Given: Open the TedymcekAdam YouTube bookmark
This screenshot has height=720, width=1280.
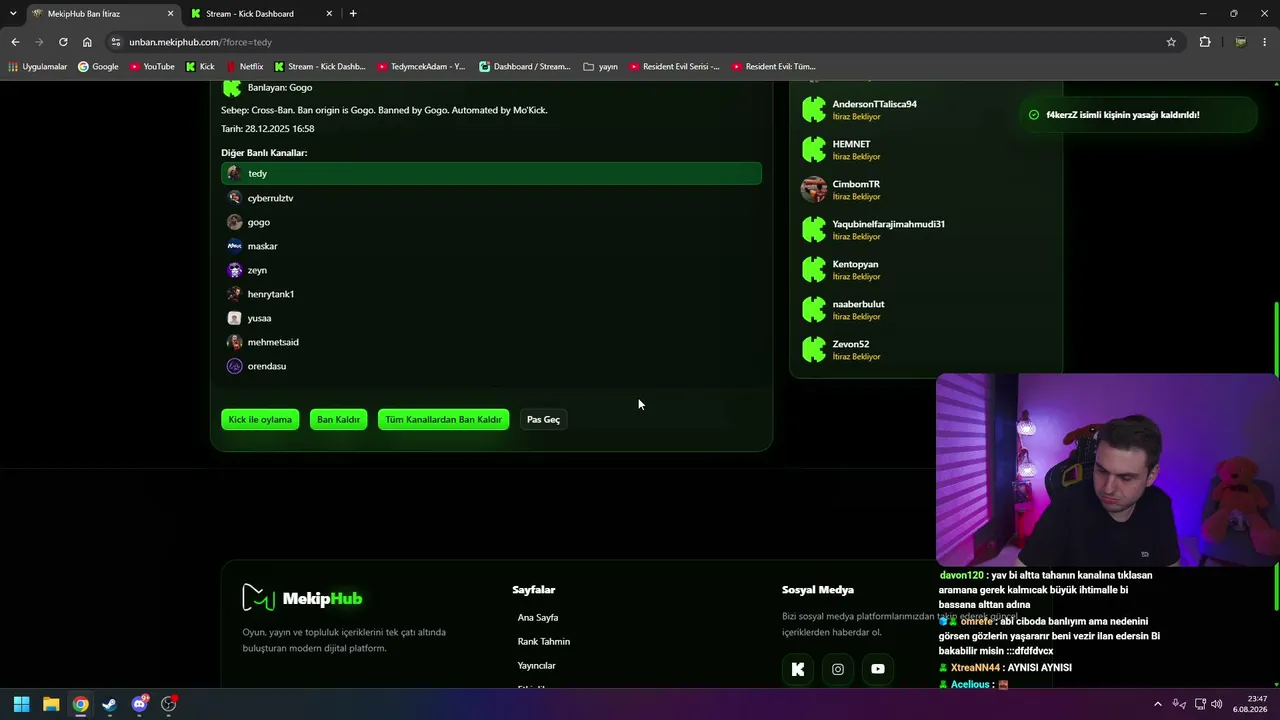Looking at the screenshot, I should tap(421, 67).
